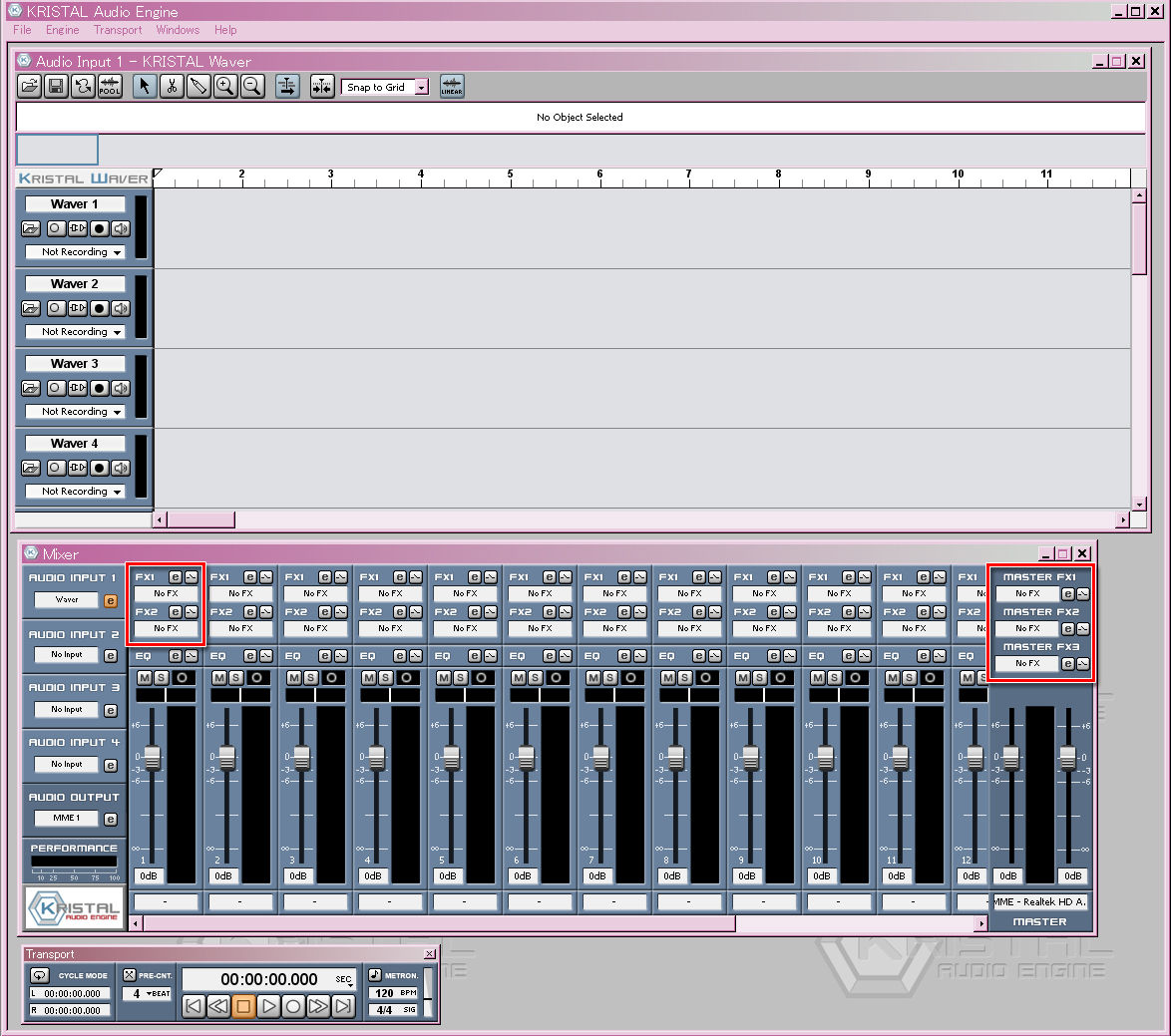Image resolution: width=1171 pixels, height=1036 pixels.
Task: Start playback in Transport
Action: [x=268, y=1006]
